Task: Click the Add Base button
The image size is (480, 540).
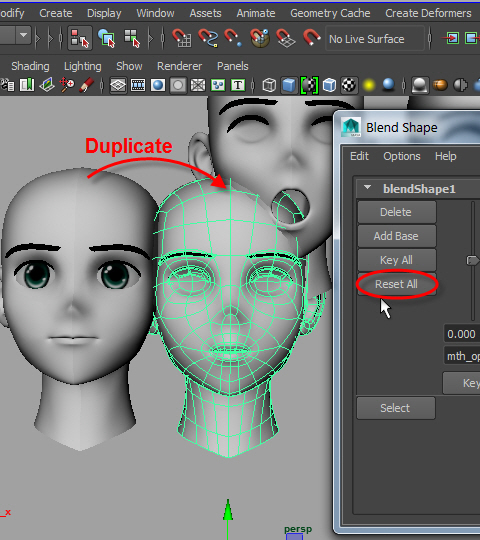Action: [x=397, y=236]
